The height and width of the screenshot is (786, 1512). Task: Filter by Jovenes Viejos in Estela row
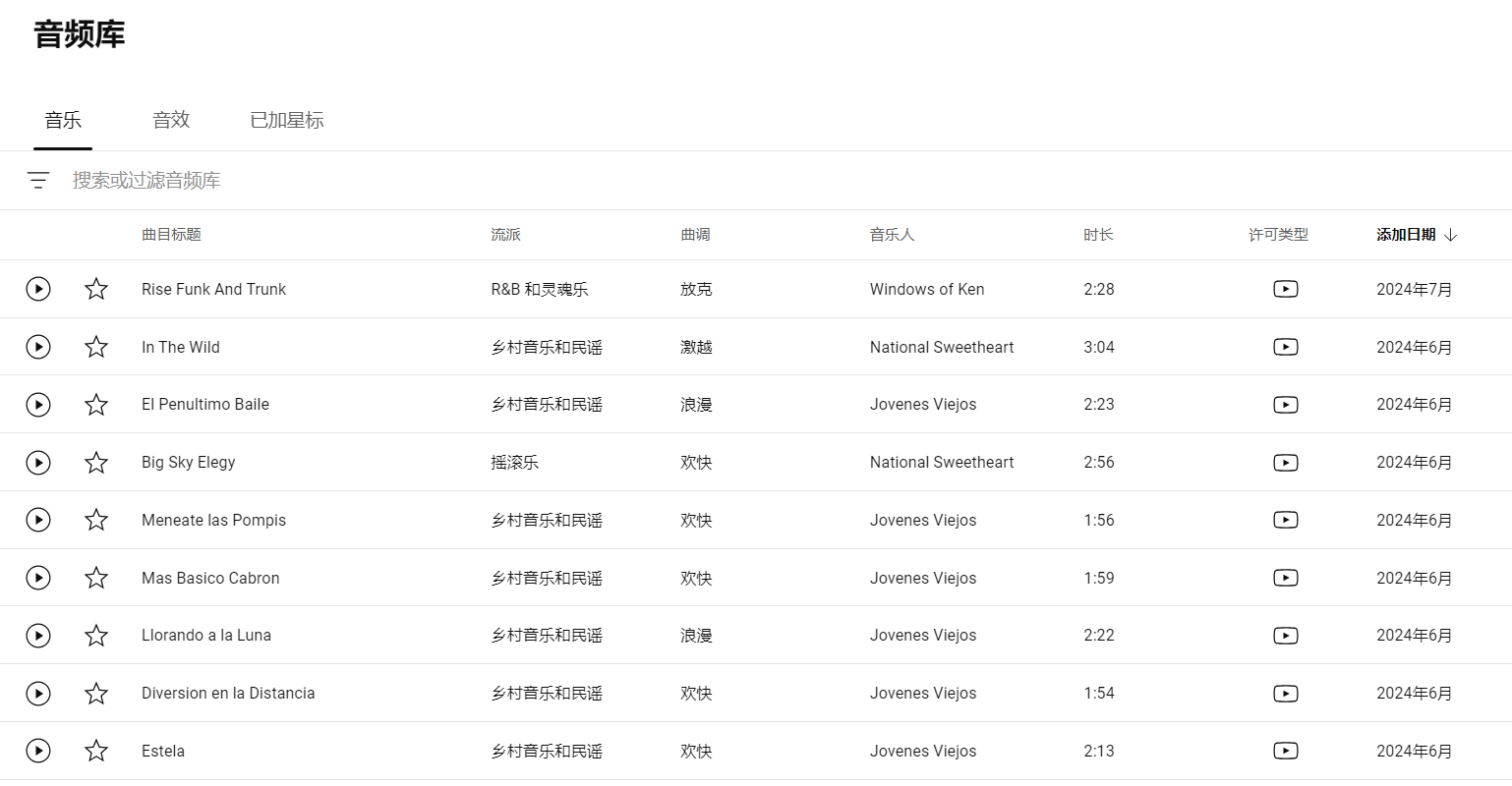(923, 751)
